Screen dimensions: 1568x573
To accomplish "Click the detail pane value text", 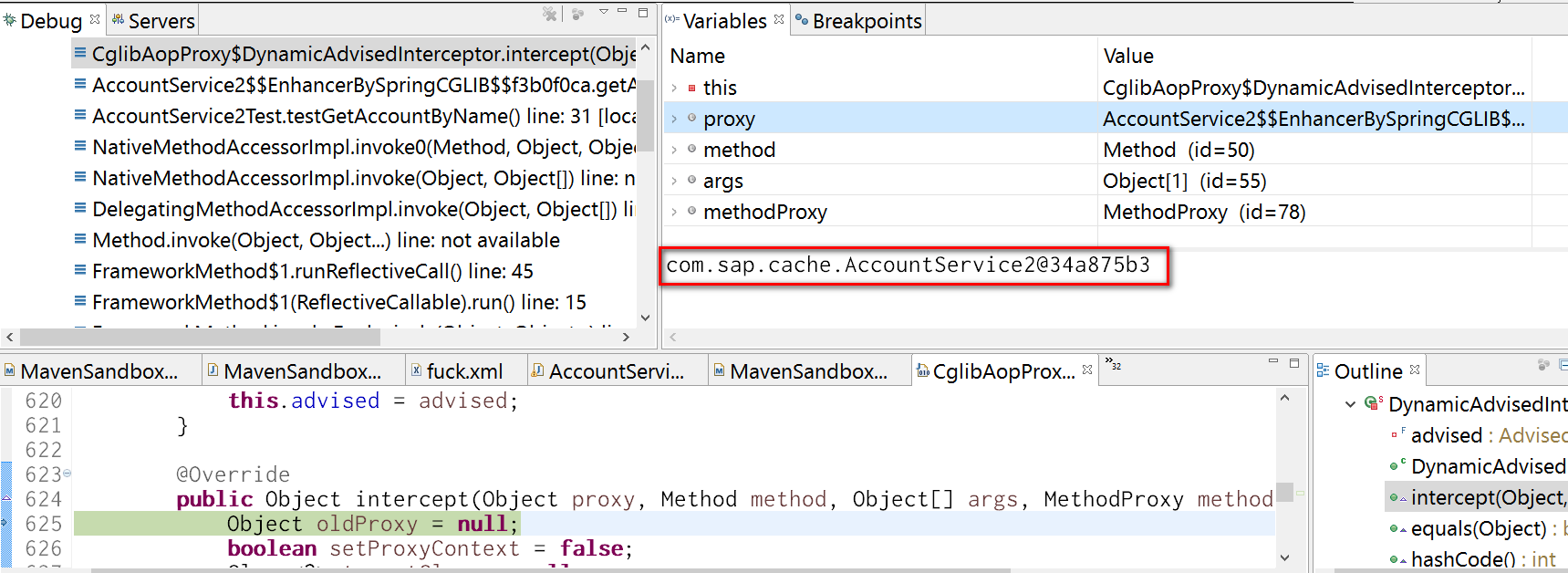I will point(909,266).
